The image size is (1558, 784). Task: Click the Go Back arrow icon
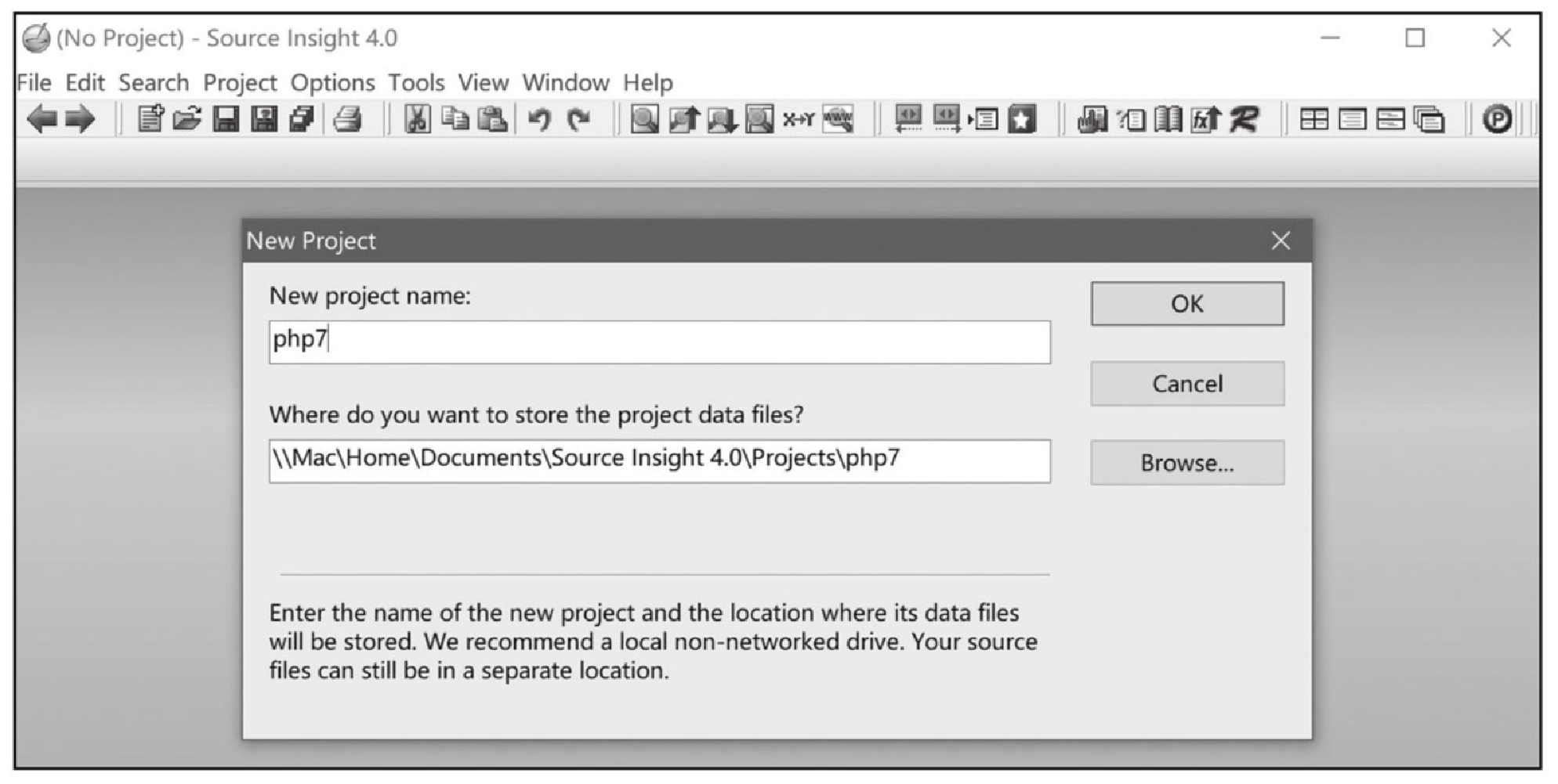[x=42, y=119]
